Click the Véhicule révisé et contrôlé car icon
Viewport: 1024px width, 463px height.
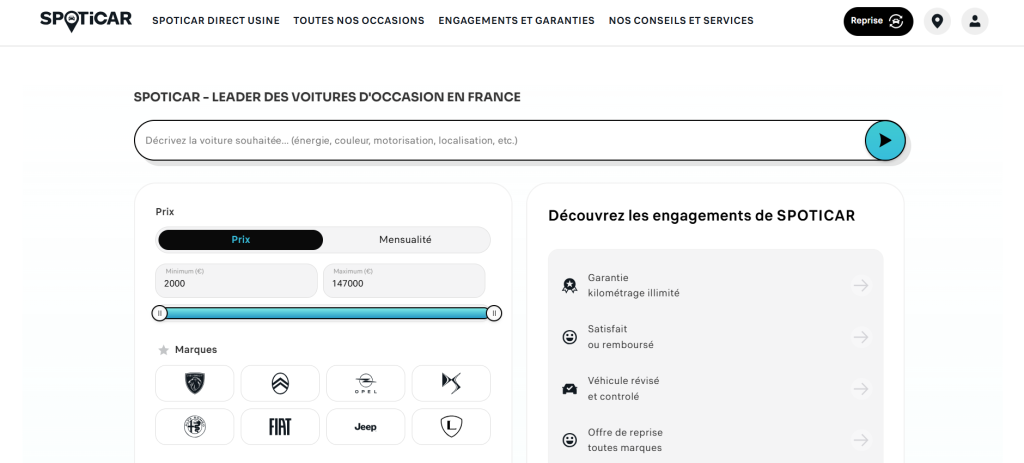click(x=569, y=389)
